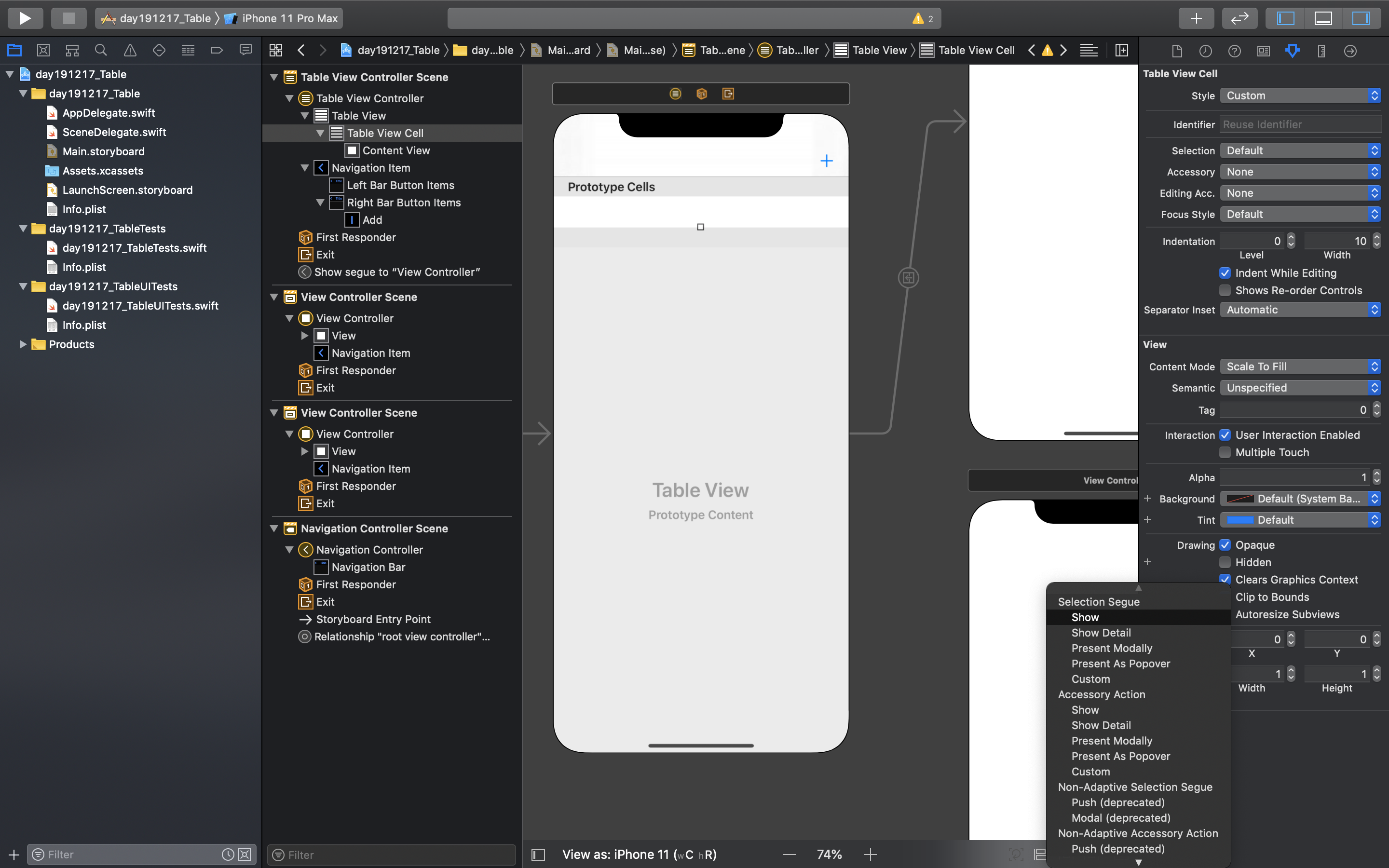Open the Content Mode dropdown
The width and height of the screenshot is (1389, 868).
point(1299,367)
